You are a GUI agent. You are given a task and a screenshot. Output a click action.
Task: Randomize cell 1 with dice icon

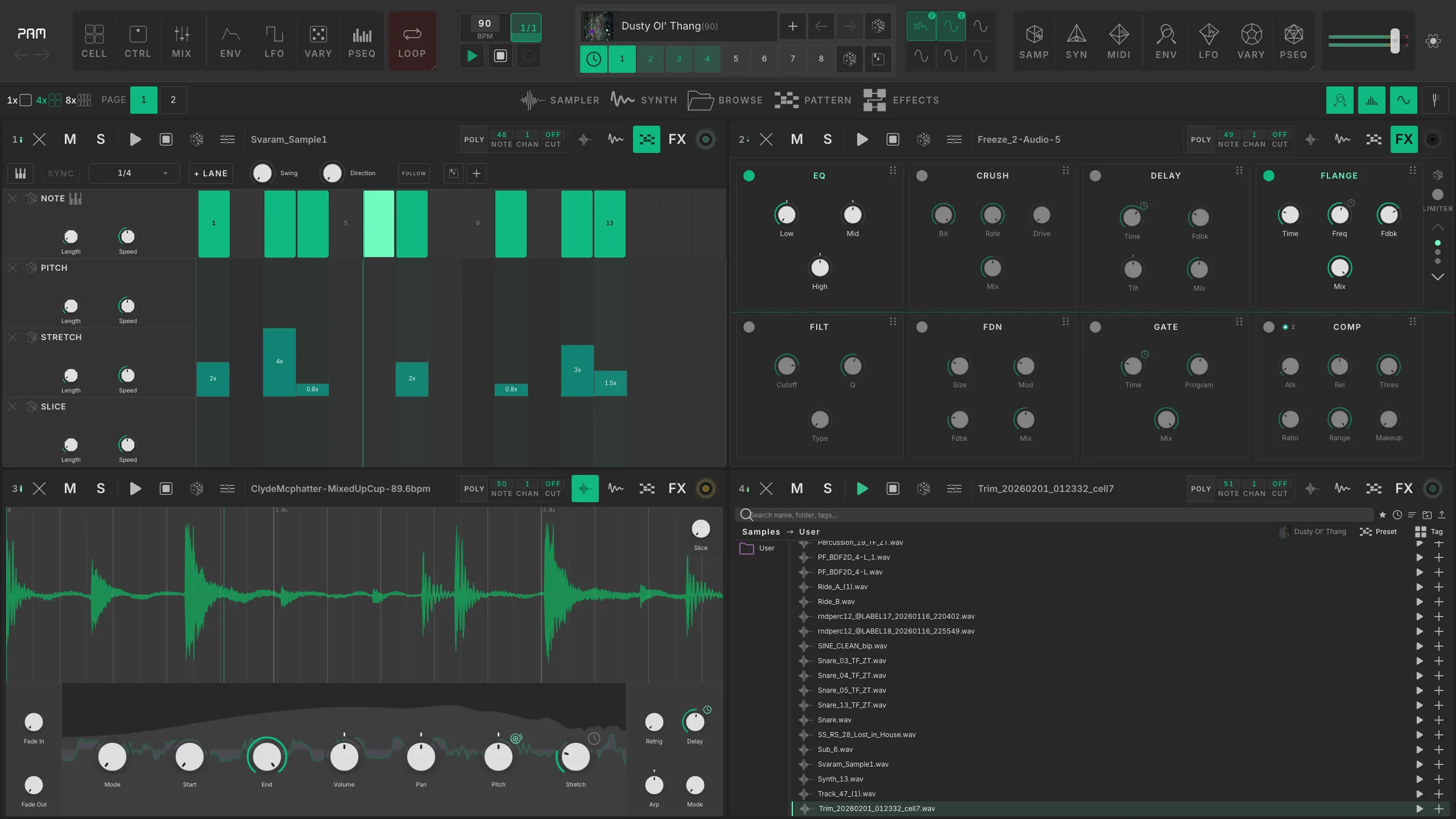point(197,139)
